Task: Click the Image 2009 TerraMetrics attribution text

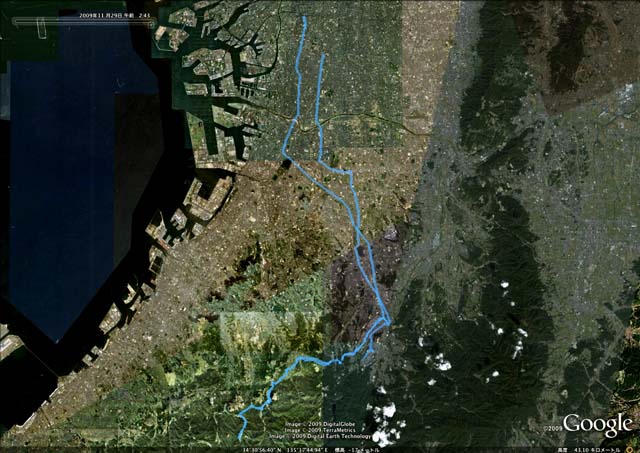Action: [x=320, y=430]
